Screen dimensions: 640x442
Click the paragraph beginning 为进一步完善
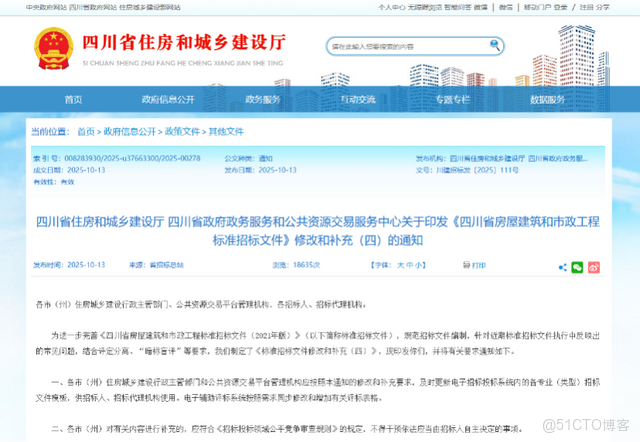point(318,343)
